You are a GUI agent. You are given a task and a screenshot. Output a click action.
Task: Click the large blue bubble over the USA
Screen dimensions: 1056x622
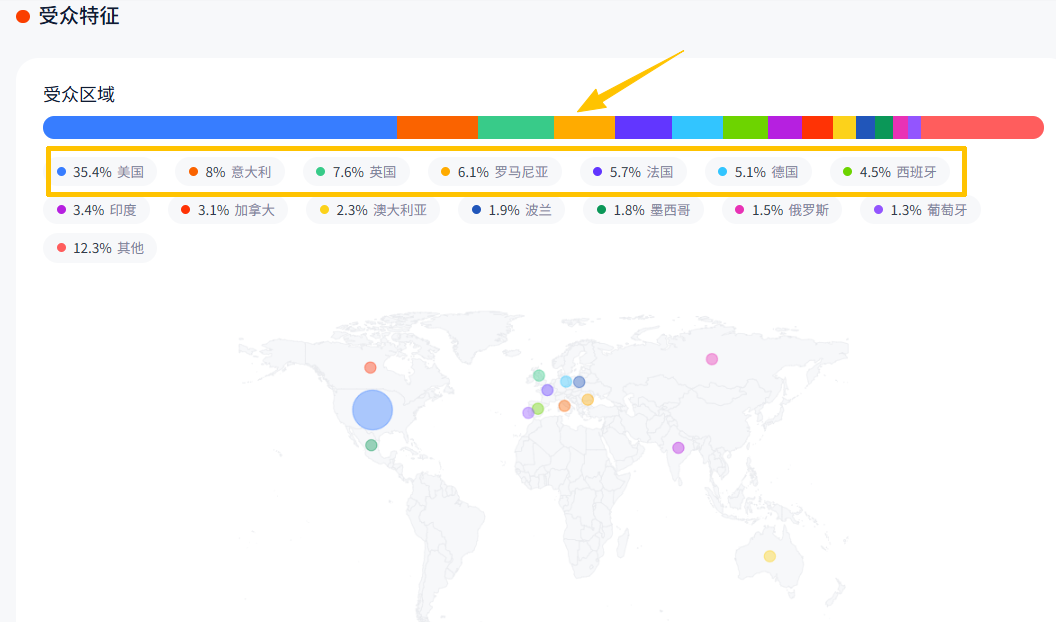tap(373, 409)
